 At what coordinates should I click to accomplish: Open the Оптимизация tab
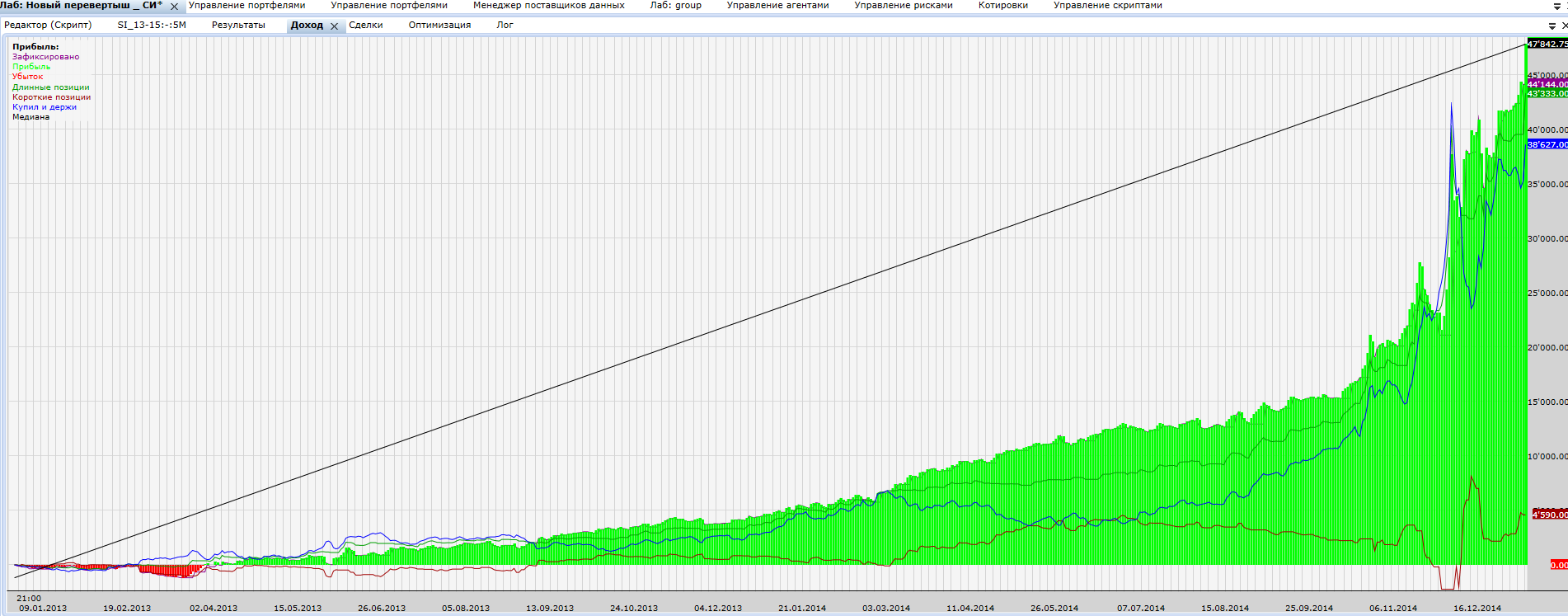coord(439,26)
